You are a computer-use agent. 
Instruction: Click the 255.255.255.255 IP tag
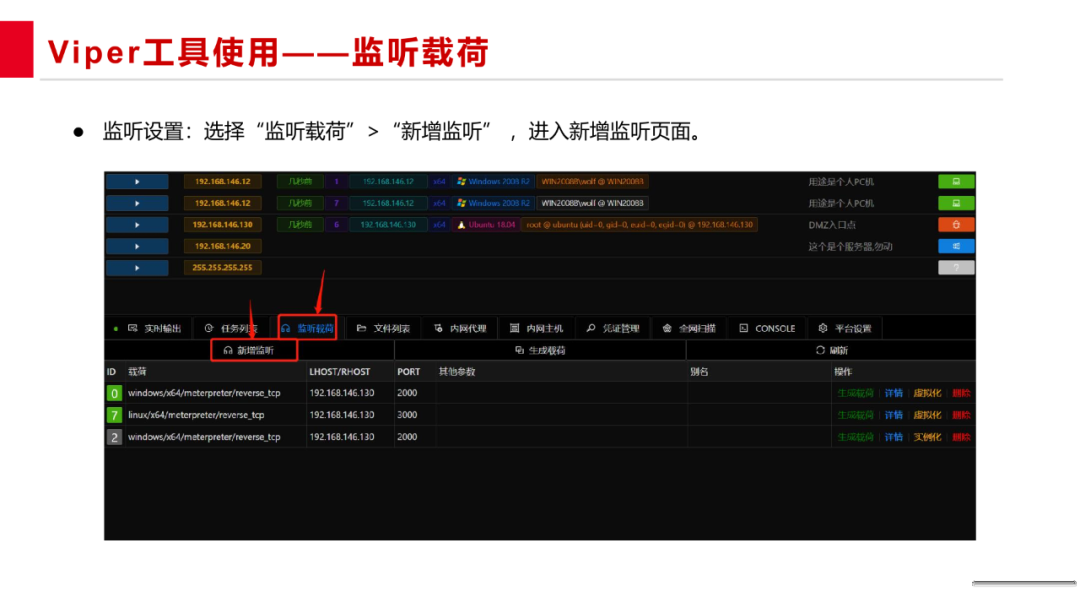pos(222,267)
